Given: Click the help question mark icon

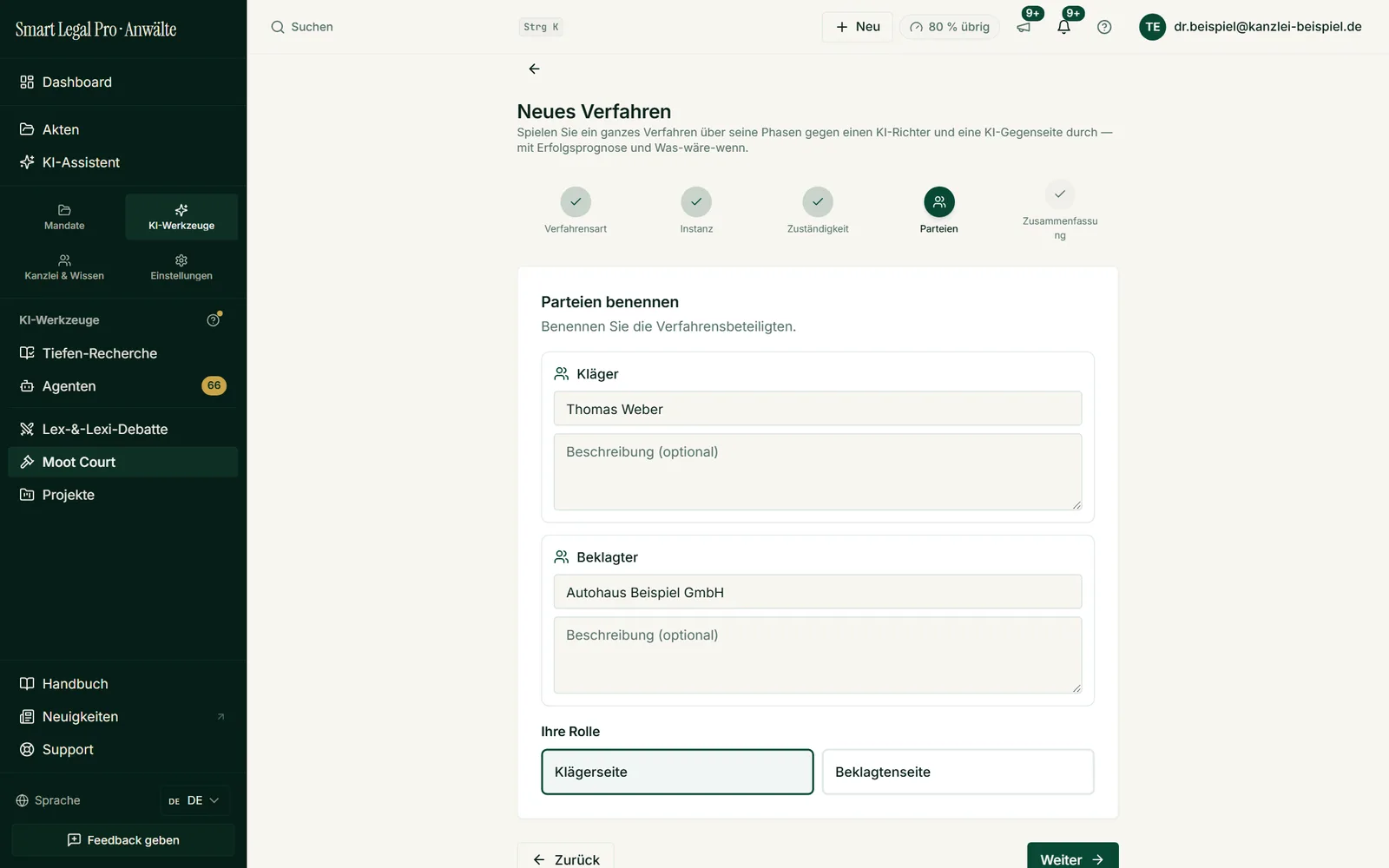Looking at the screenshot, I should [x=1104, y=27].
